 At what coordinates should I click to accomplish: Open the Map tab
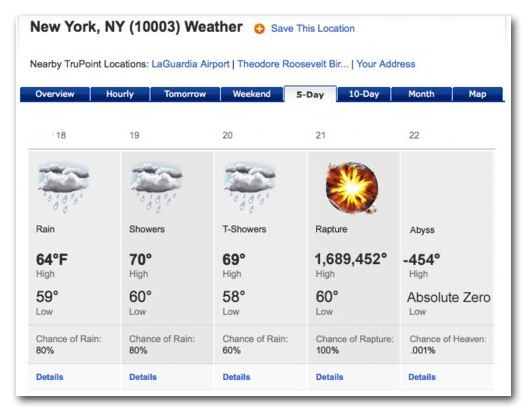point(477,94)
